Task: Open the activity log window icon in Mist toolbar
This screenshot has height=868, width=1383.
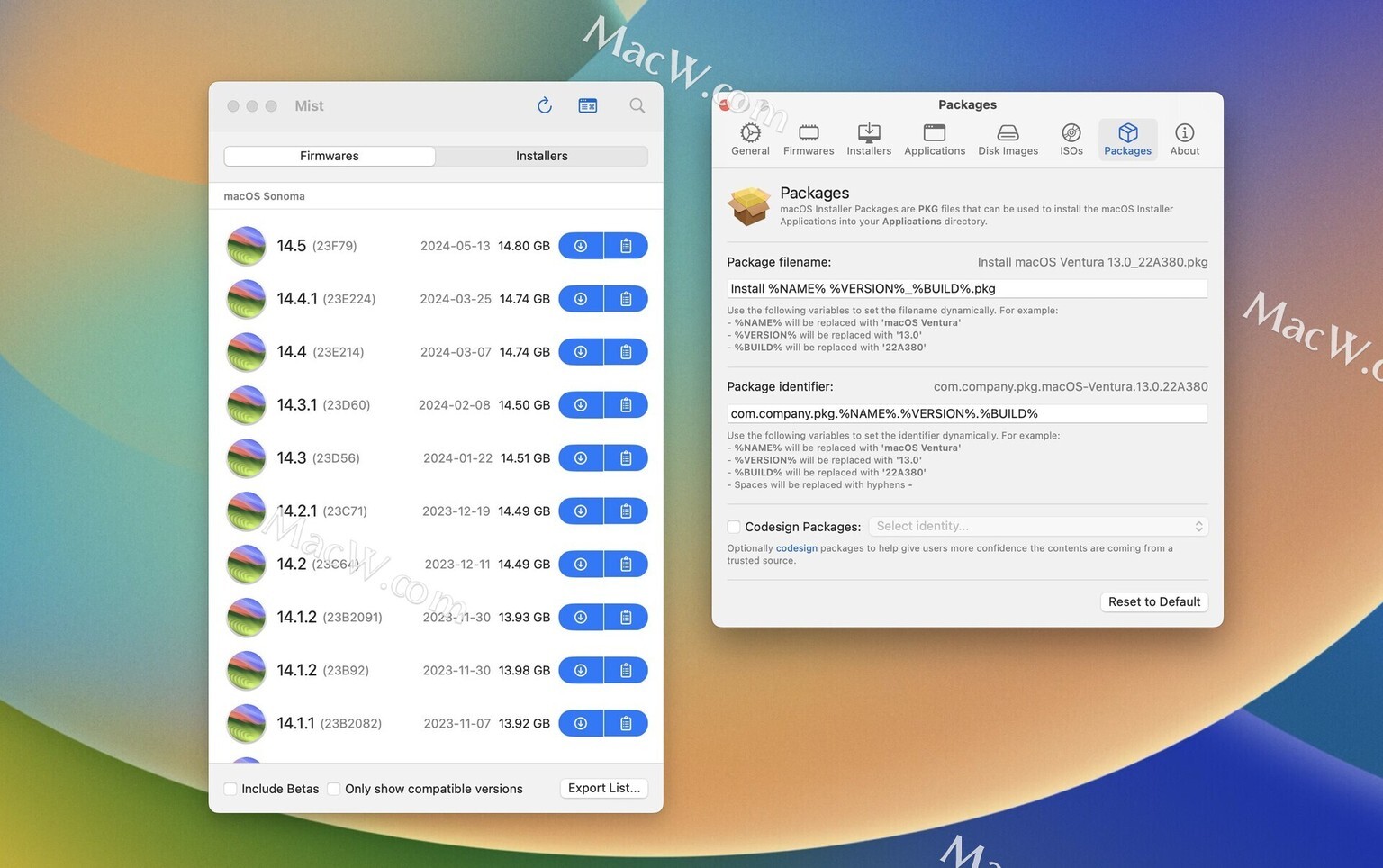Action: pyautogui.click(x=588, y=105)
